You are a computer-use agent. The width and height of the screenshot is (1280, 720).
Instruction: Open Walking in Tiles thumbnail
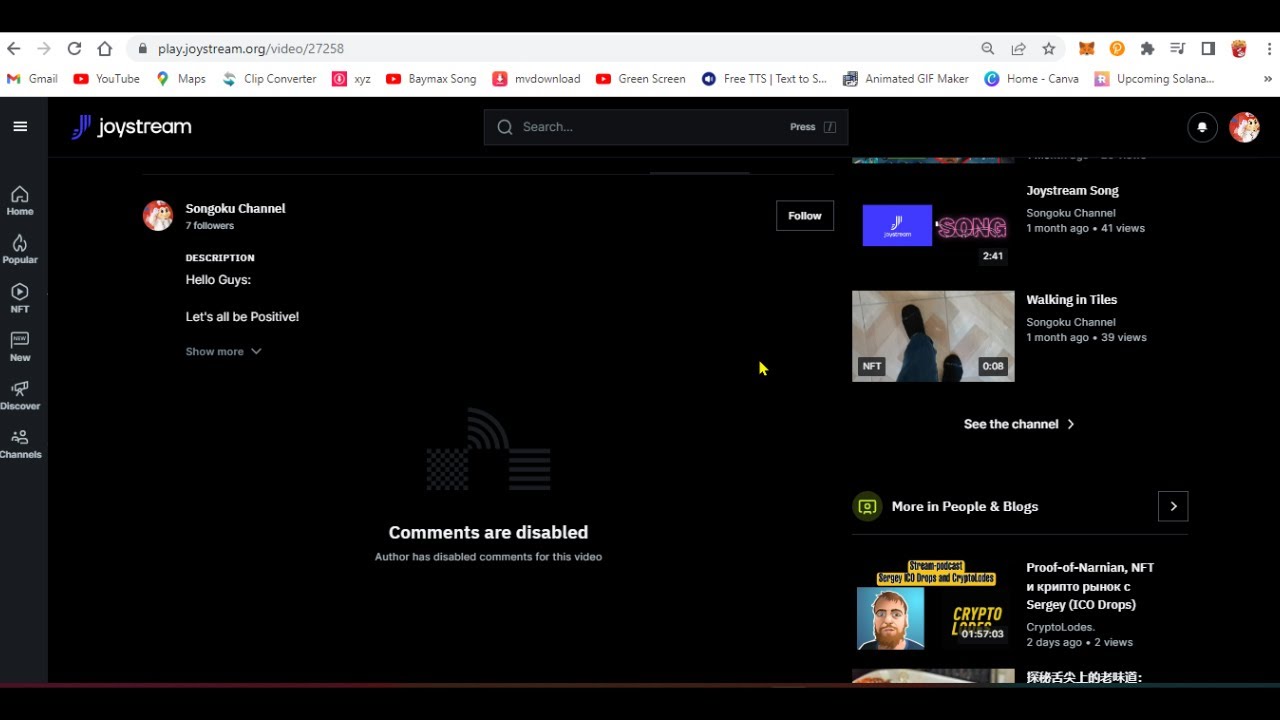pos(933,336)
